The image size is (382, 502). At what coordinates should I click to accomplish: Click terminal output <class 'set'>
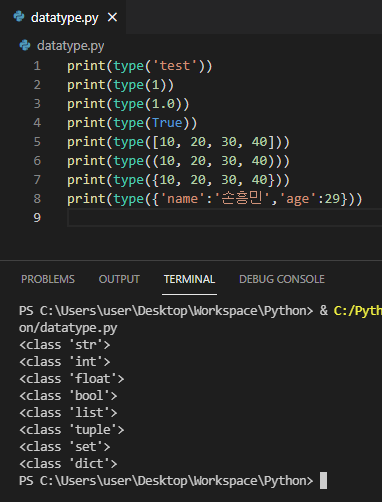tap(65, 447)
